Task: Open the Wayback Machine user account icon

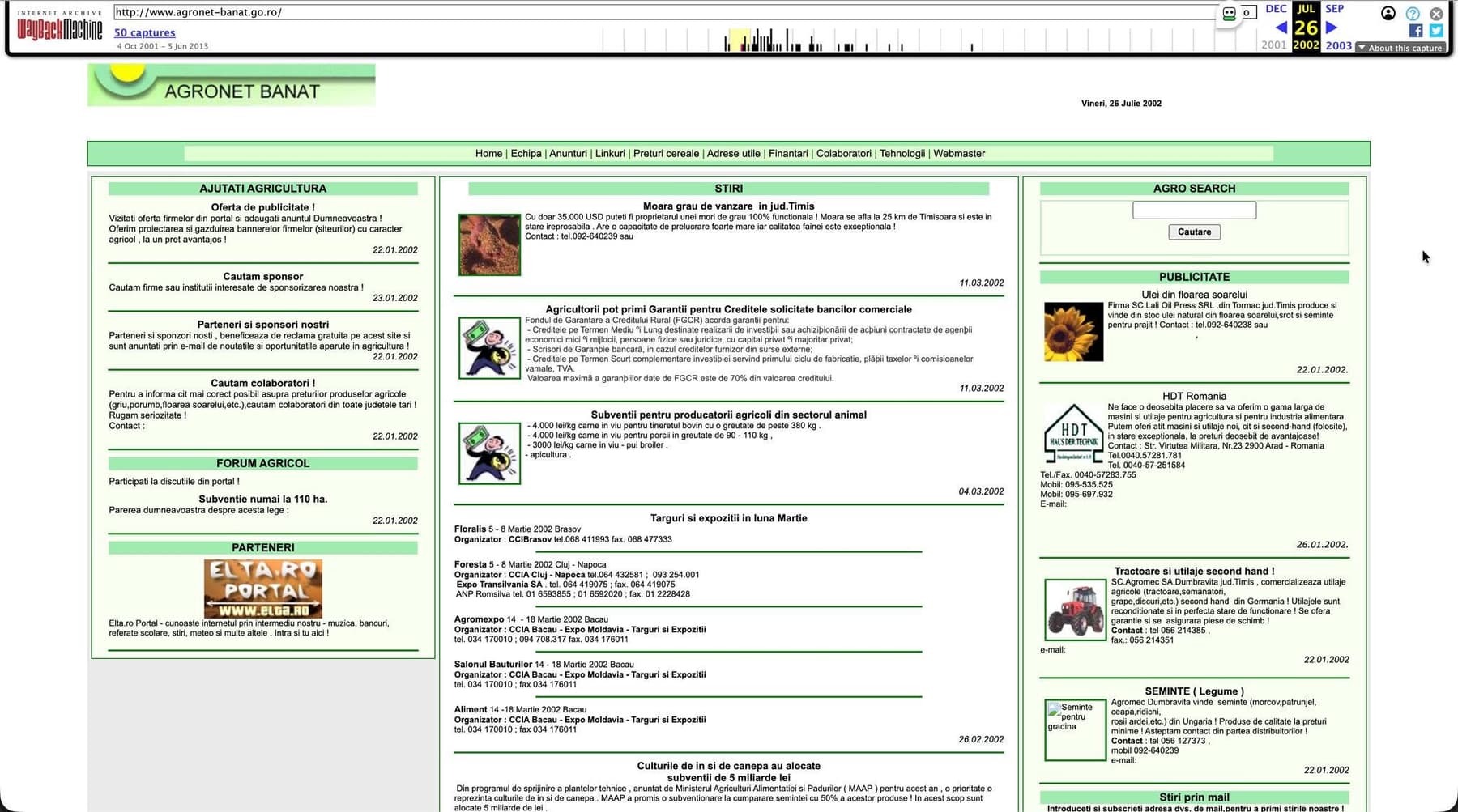Action: (x=1388, y=13)
